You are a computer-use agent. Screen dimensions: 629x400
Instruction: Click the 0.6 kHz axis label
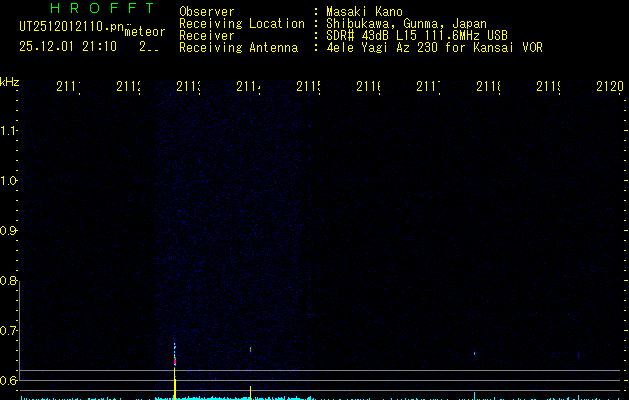click(x=8, y=380)
